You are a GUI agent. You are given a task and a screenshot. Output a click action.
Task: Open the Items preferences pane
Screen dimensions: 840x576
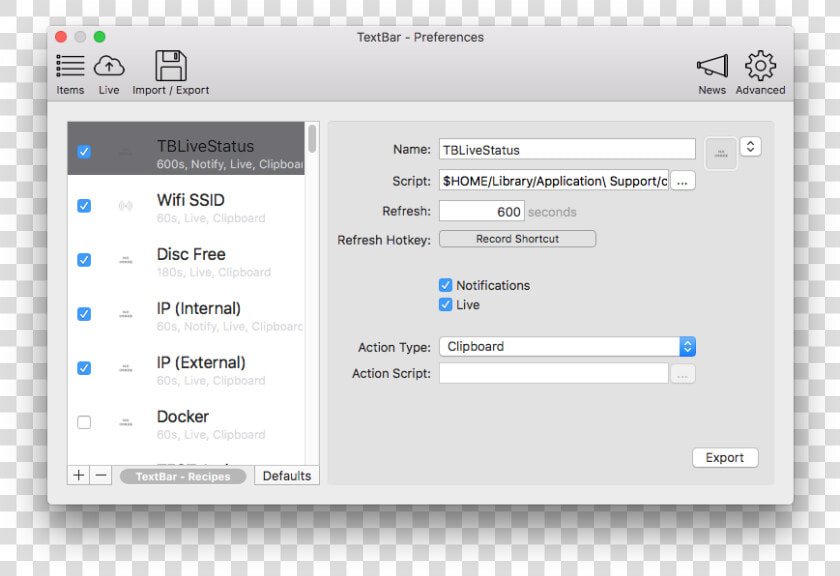70,73
